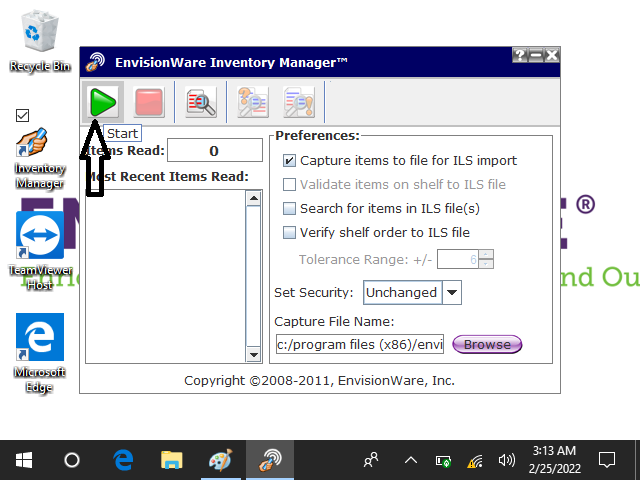
Task: Open the Set Security dropdown arrow
Action: 452,292
